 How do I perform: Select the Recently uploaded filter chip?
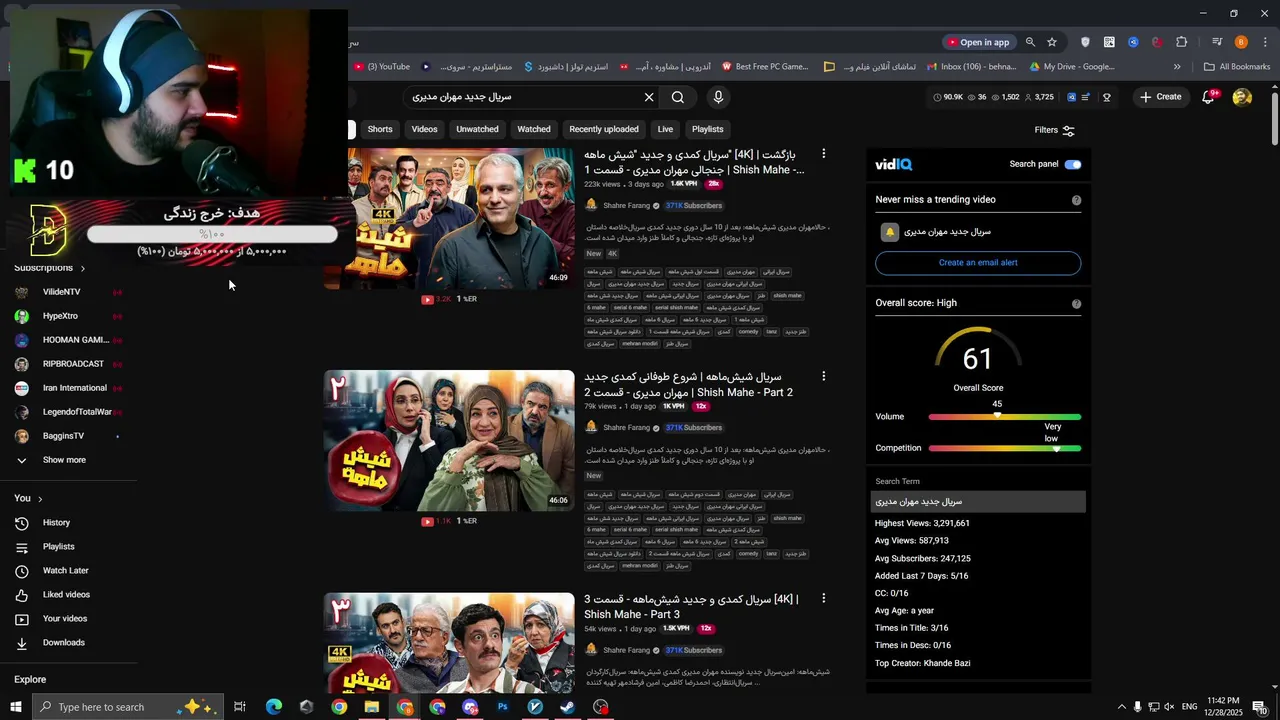coord(604,129)
